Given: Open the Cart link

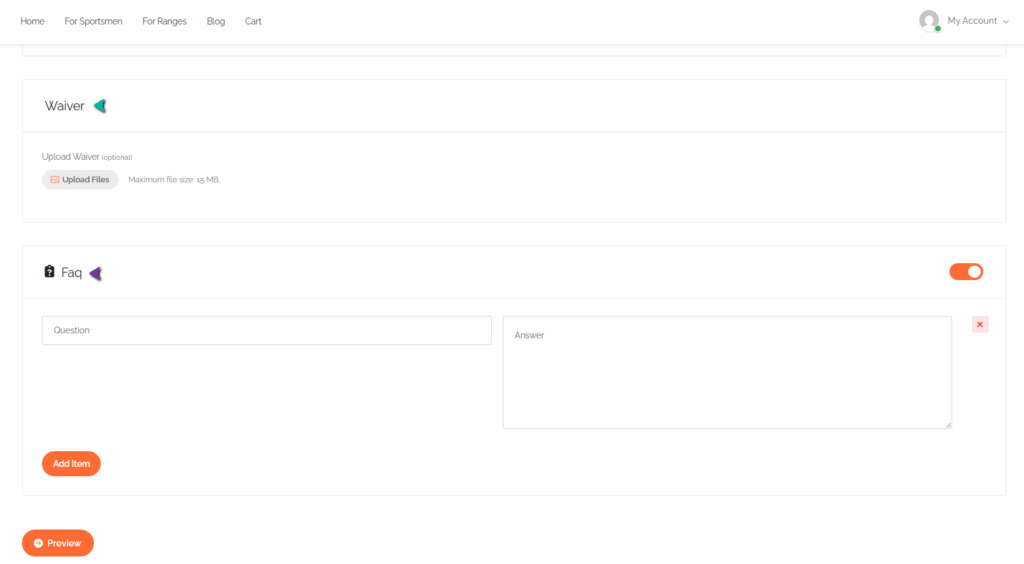Looking at the screenshot, I should [x=253, y=22].
